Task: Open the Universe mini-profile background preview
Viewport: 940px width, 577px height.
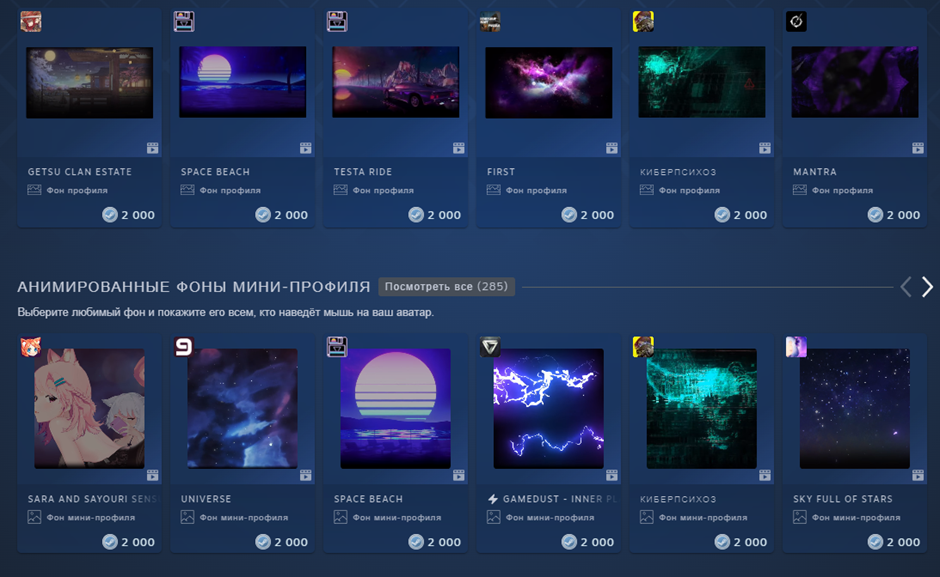Action: click(x=242, y=408)
